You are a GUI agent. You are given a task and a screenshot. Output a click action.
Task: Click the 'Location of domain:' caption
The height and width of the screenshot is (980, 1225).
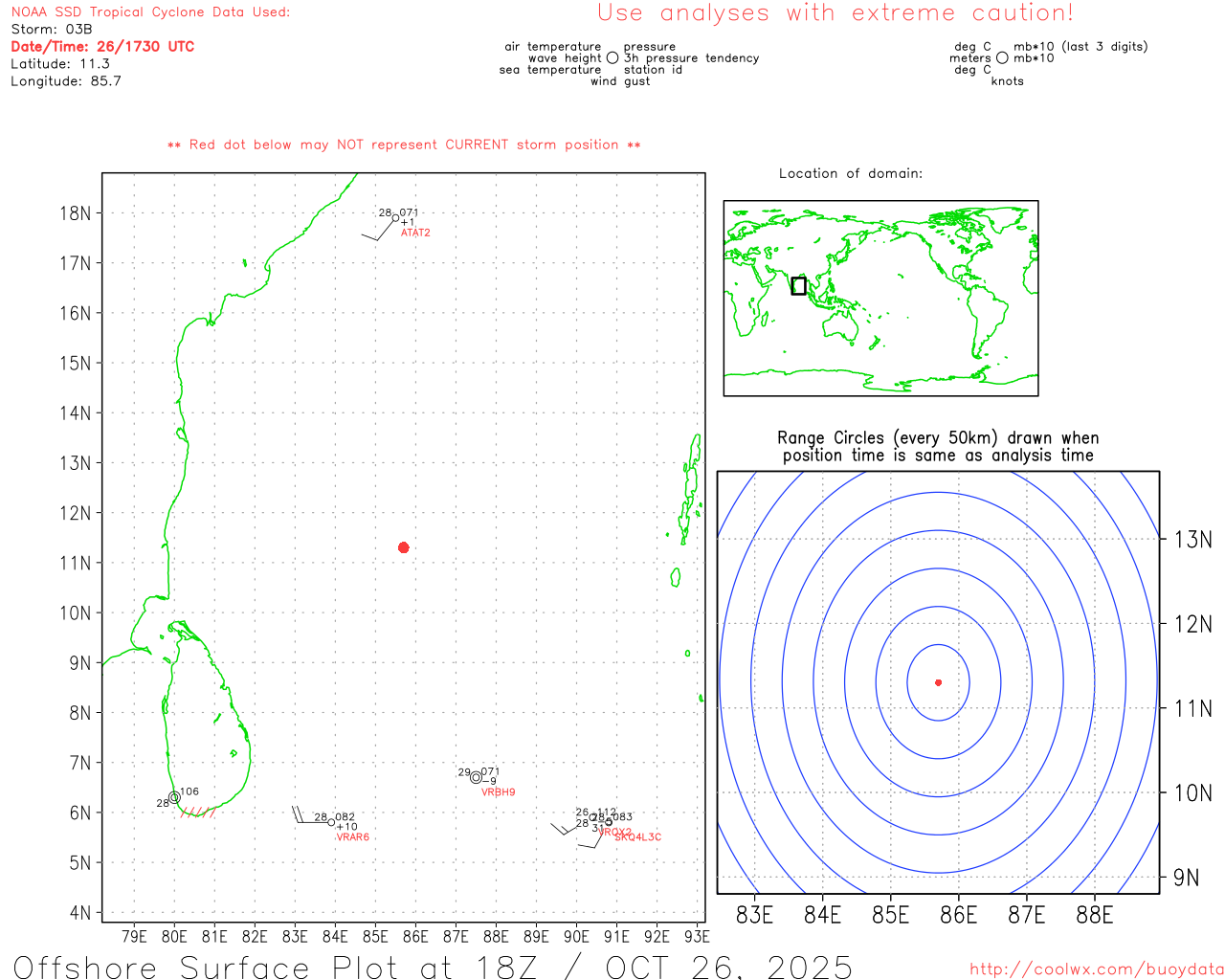pos(851,173)
